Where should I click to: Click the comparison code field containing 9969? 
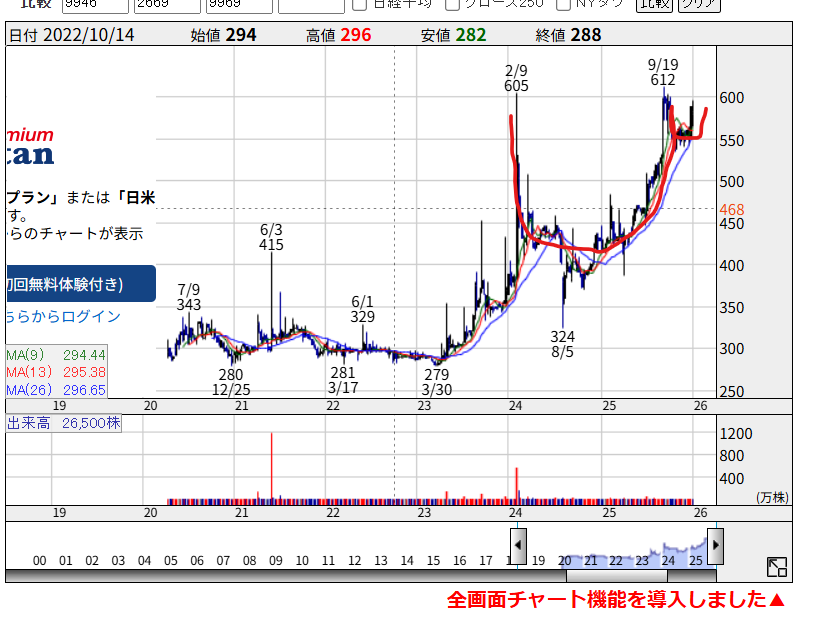tap(239, 4)
